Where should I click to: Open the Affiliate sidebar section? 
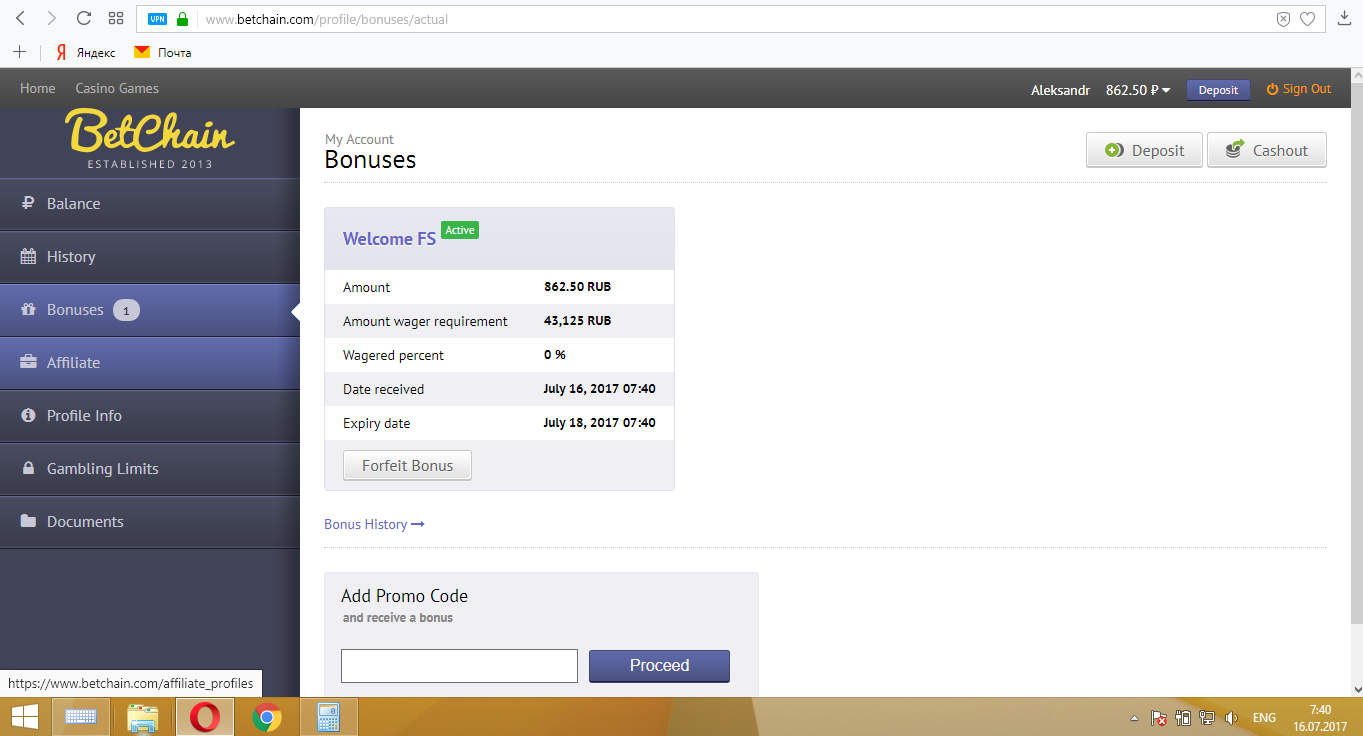150,363
